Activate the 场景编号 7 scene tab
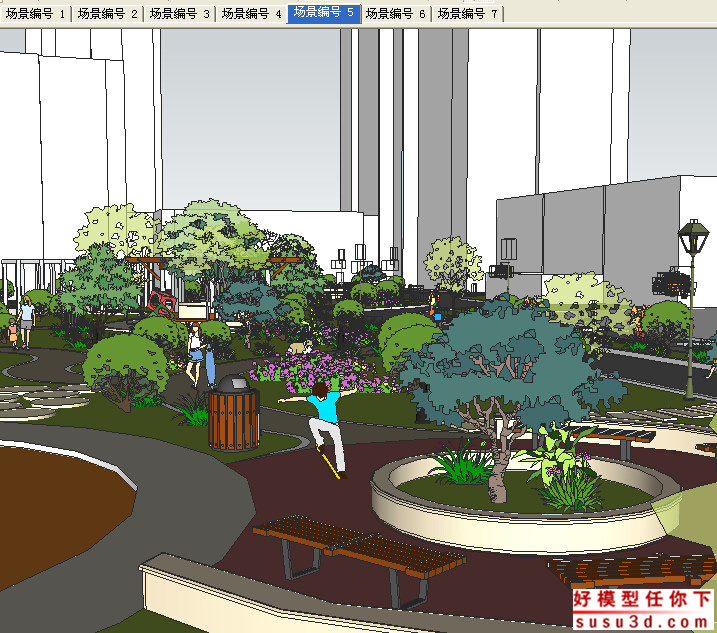Viewport: 717px width, 633px height. point(467,14)
